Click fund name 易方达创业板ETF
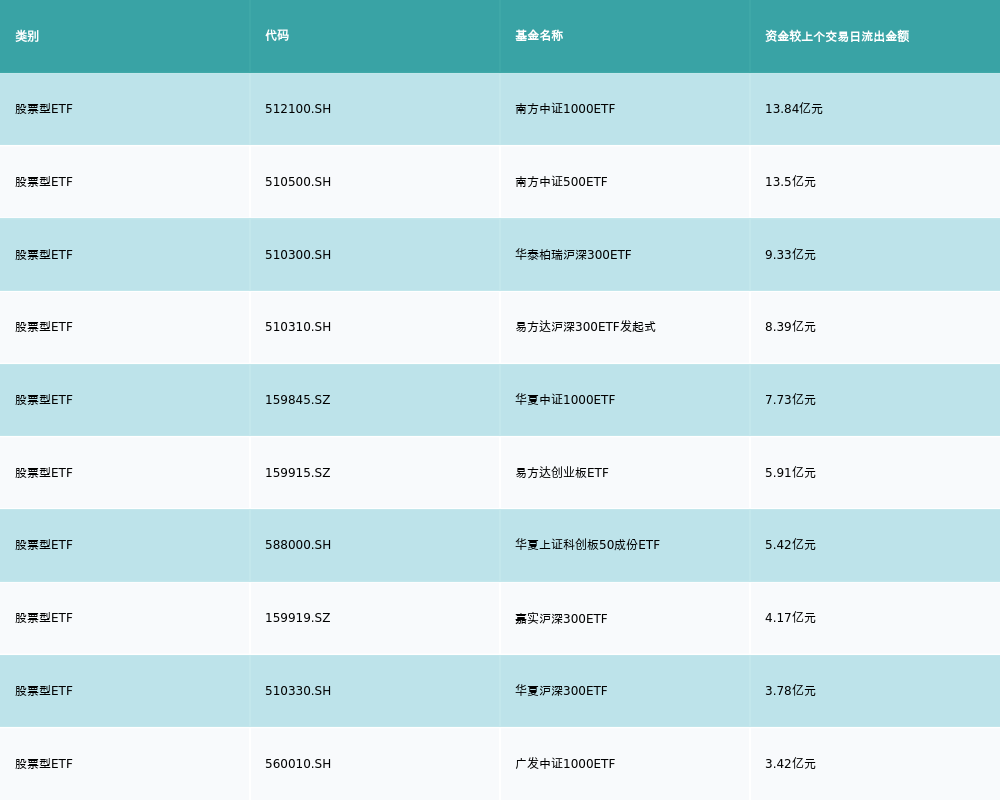 point(562,473)
